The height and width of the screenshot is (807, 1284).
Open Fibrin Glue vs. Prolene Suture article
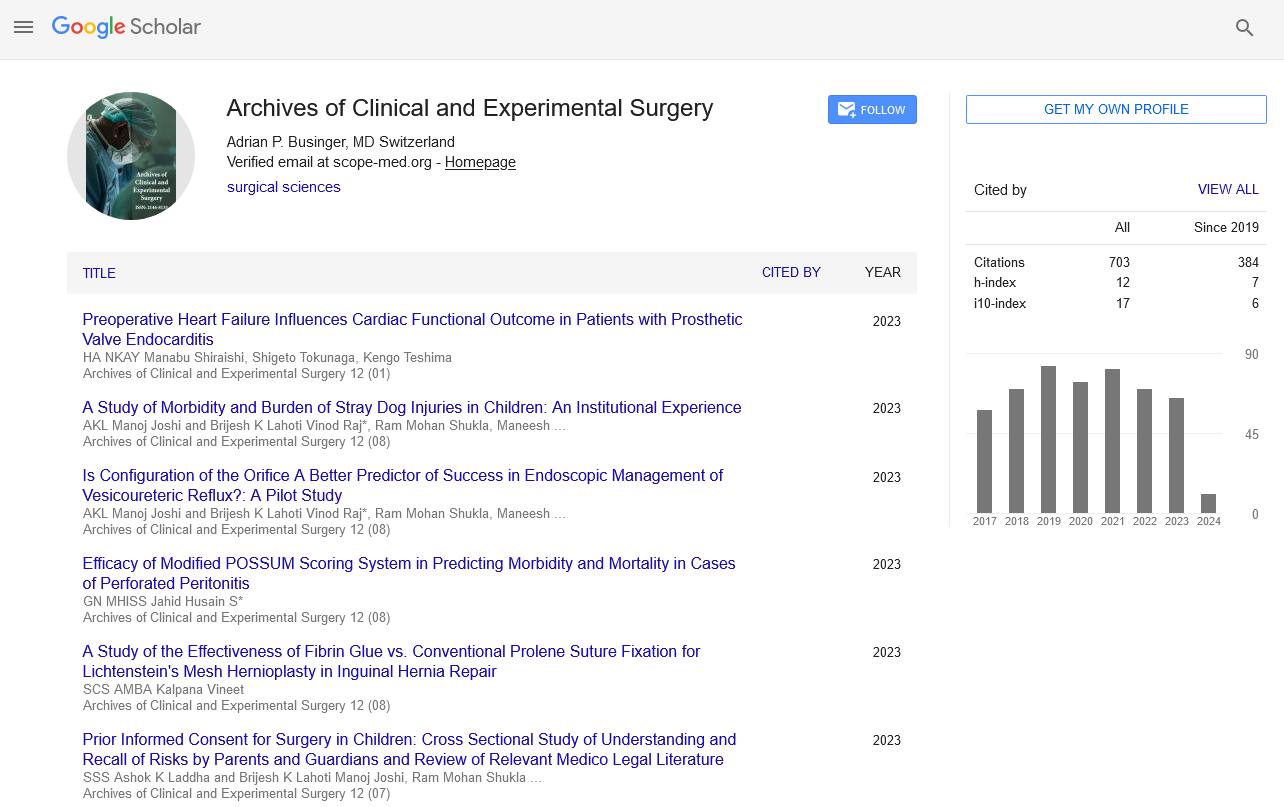(x=391, y=661)
